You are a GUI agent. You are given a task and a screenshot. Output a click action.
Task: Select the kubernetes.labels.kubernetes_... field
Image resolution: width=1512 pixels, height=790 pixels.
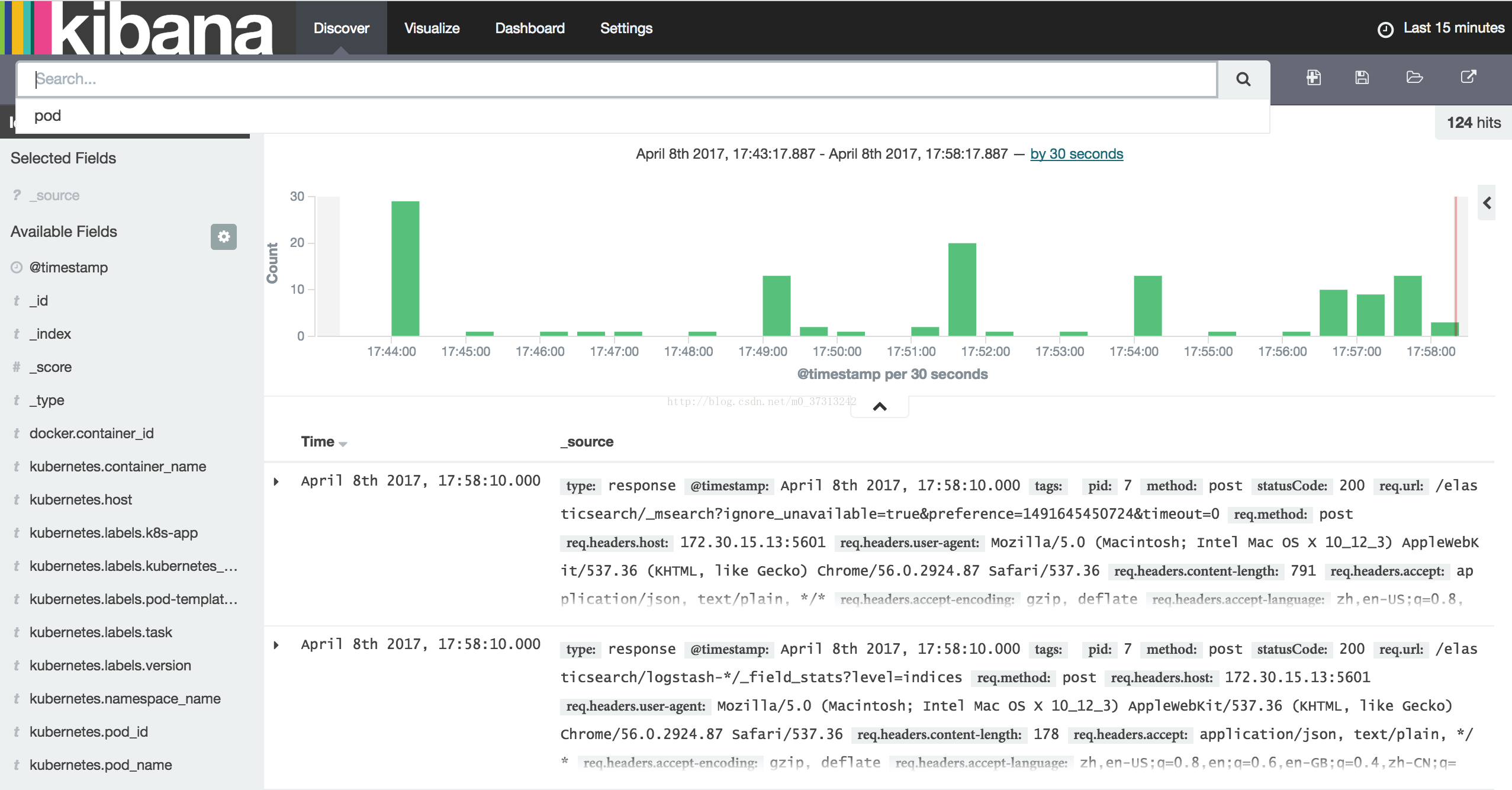(134, 566)
